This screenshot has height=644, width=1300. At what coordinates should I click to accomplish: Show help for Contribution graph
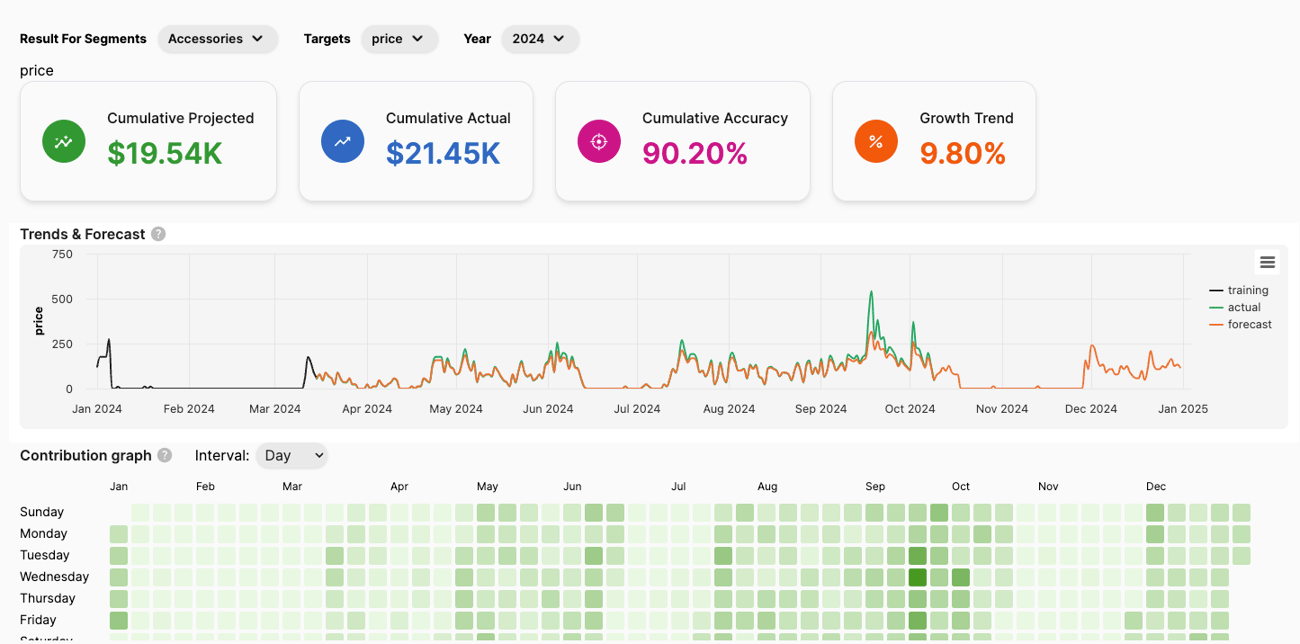[x=165, y=456]
